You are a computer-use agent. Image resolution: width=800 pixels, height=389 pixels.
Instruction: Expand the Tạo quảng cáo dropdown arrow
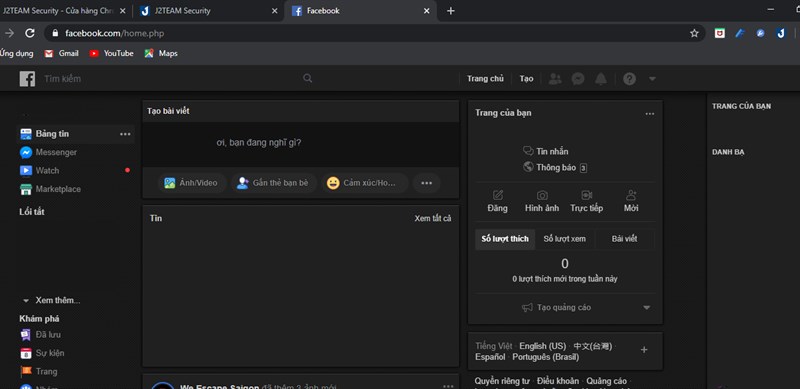(x=646, y=308)
